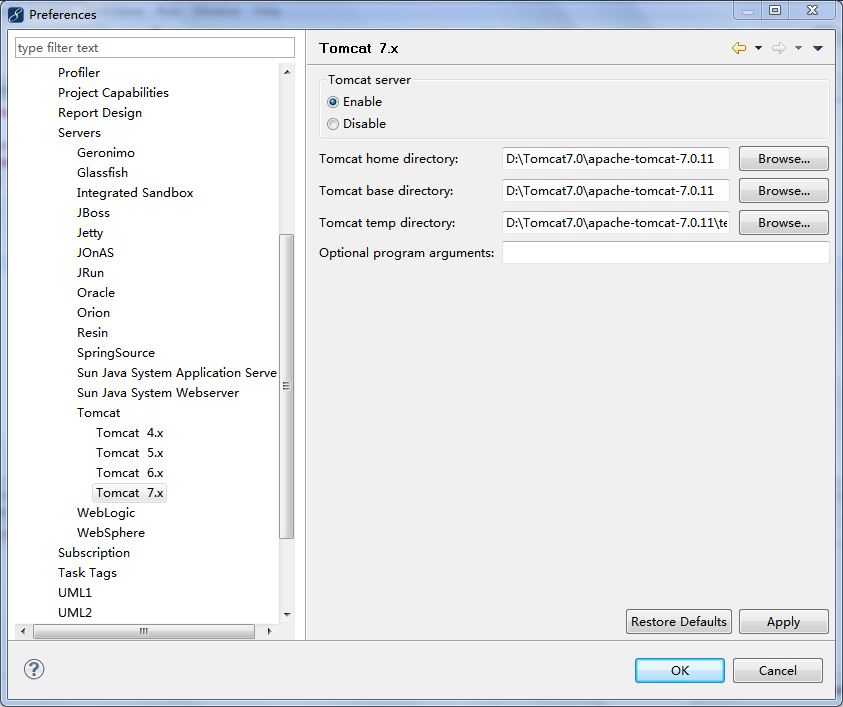Image resolution: width=843 pixels, height=707 pixels.
Task: Click tree vertical scrollbar up arrow
Action: coord(287,72)
